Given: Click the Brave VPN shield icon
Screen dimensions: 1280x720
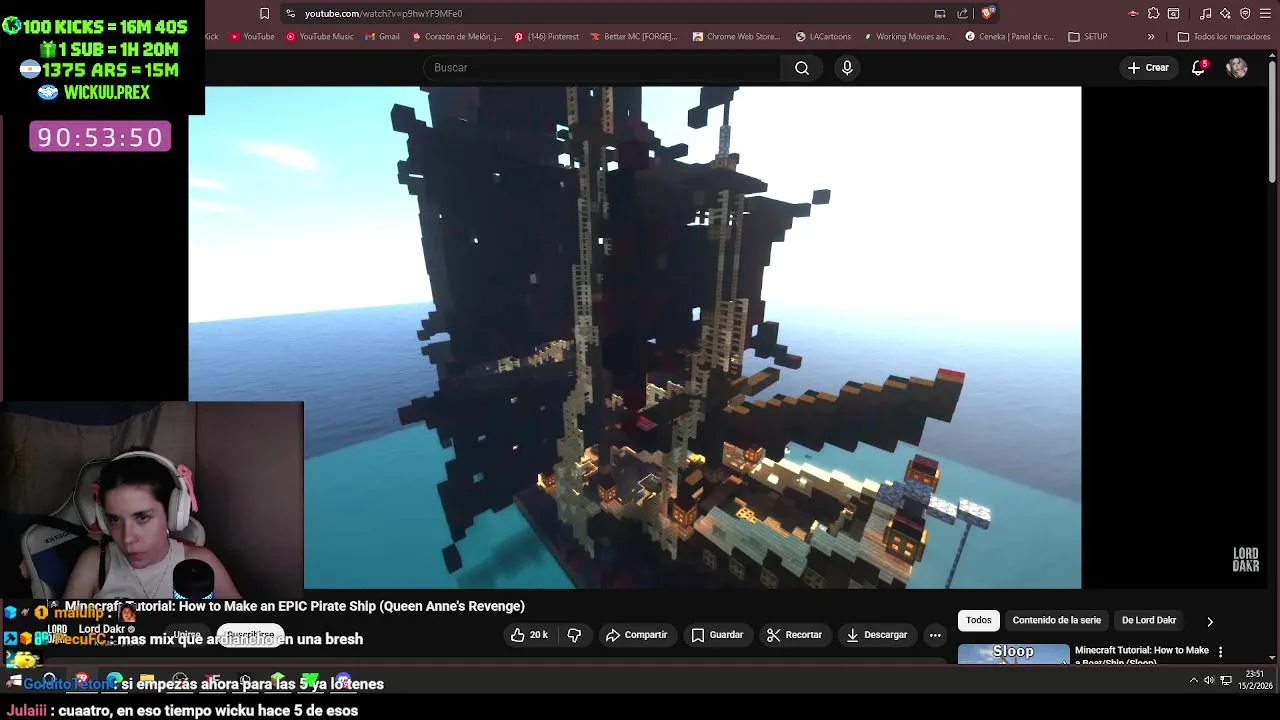Looking at the screenshot, I should tap(1245, 13).
